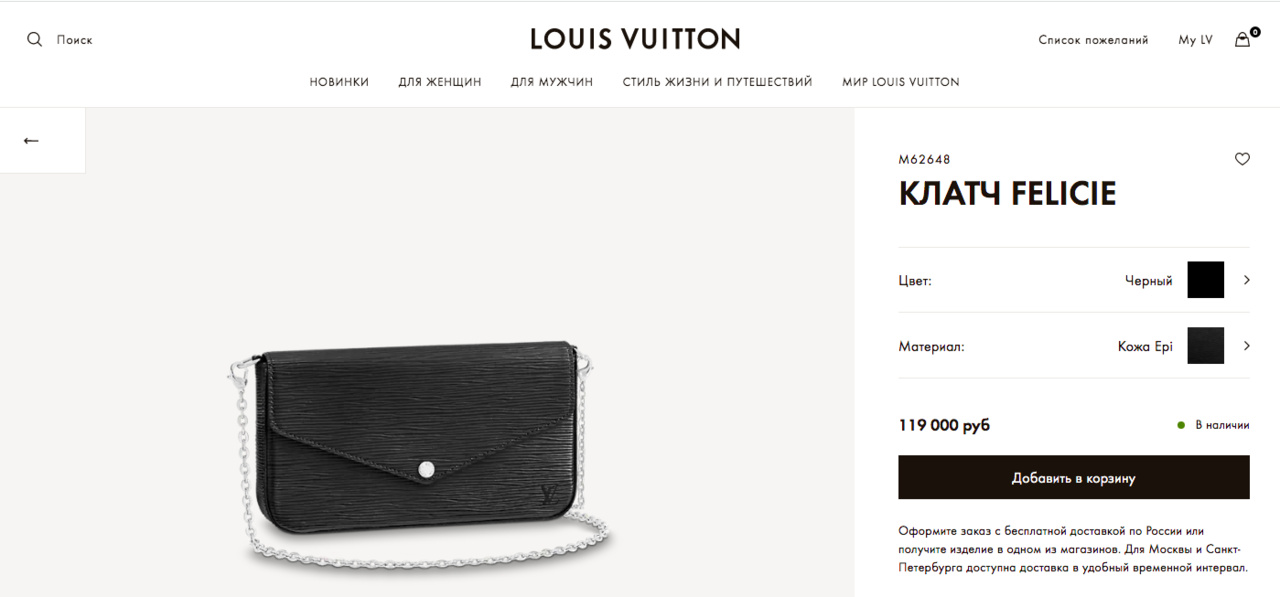This screenshot has height=597, width=1280.
Task: Open the Для мужчин menu
Action: point(552,82)
